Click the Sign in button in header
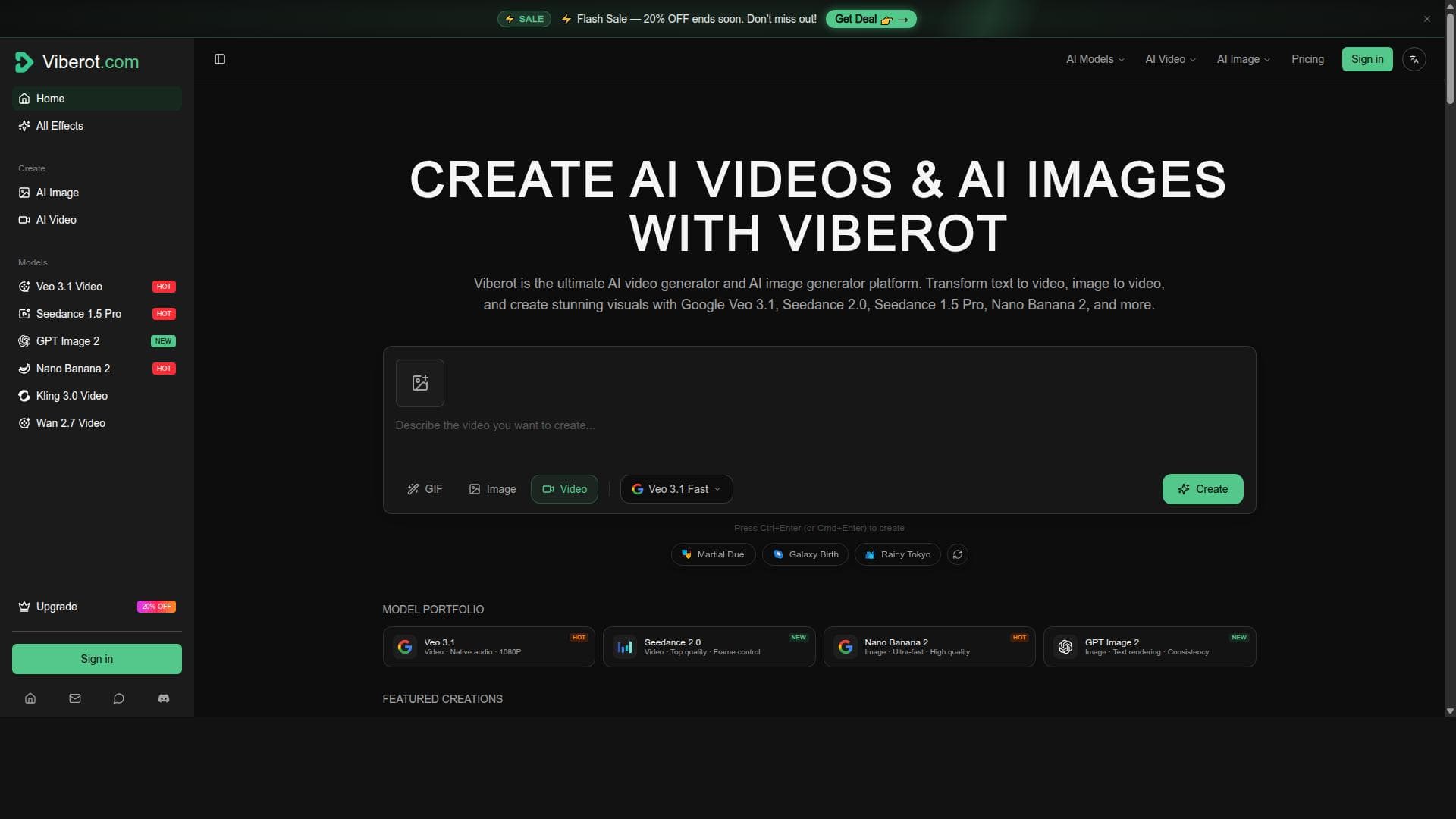 [1367, 59]
